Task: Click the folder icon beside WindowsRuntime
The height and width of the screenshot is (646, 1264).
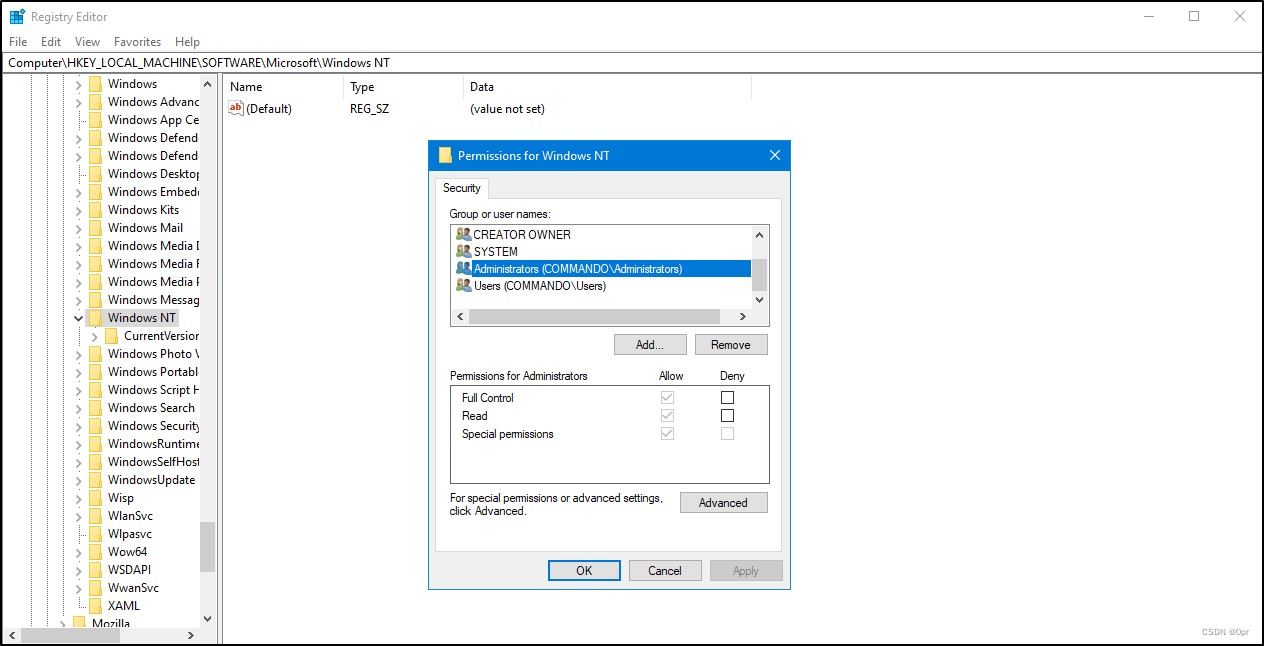Action: point(96,444)
